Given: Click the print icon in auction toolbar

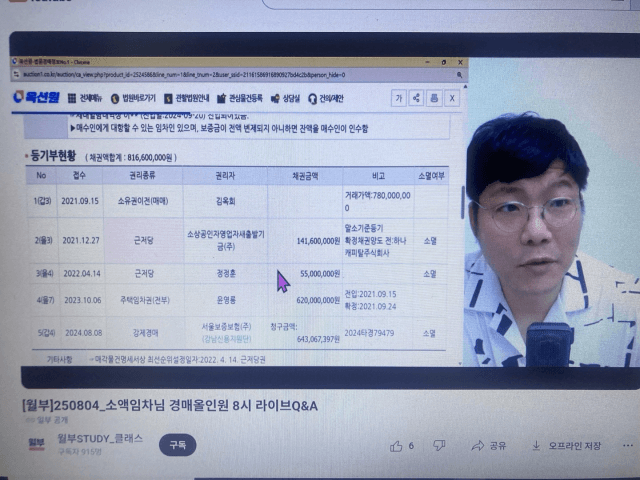Looking at the screenshot, I should pyautogui.click(x=434, y=98).
